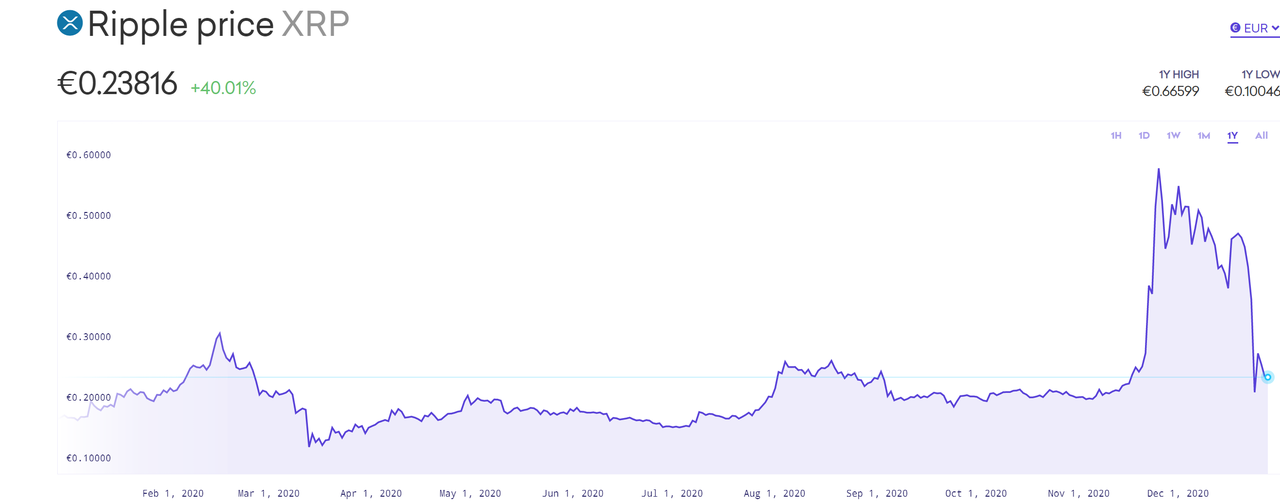The width and height of the screenshot is (1280, 503).
Task: Click the Ripple price heading text
Action: pos(181,25)
